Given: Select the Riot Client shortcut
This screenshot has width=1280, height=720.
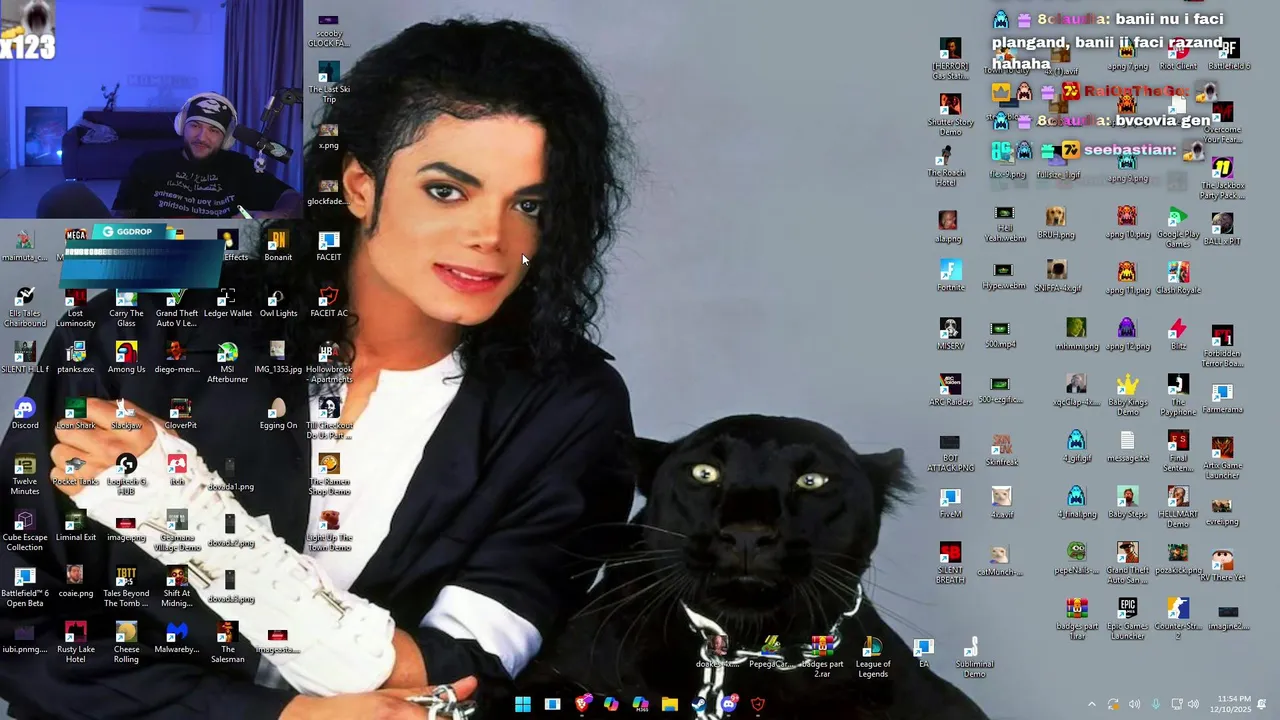Looking at the screenshot, I should point(1178,54).
